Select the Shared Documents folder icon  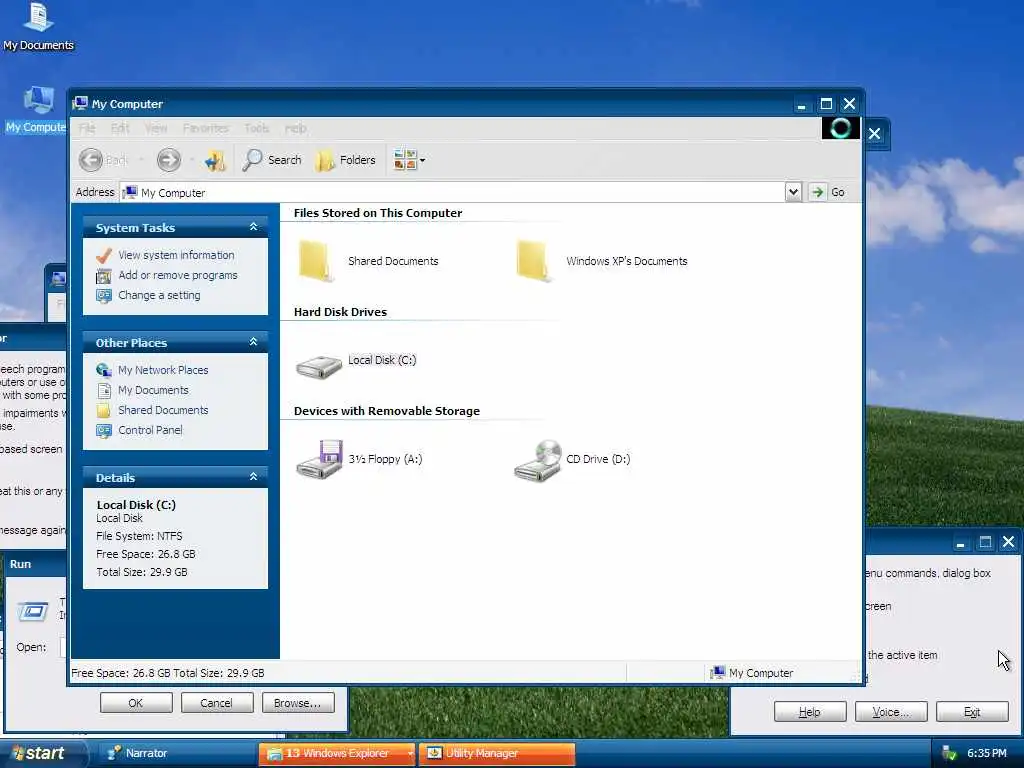[x=317, y=261]
